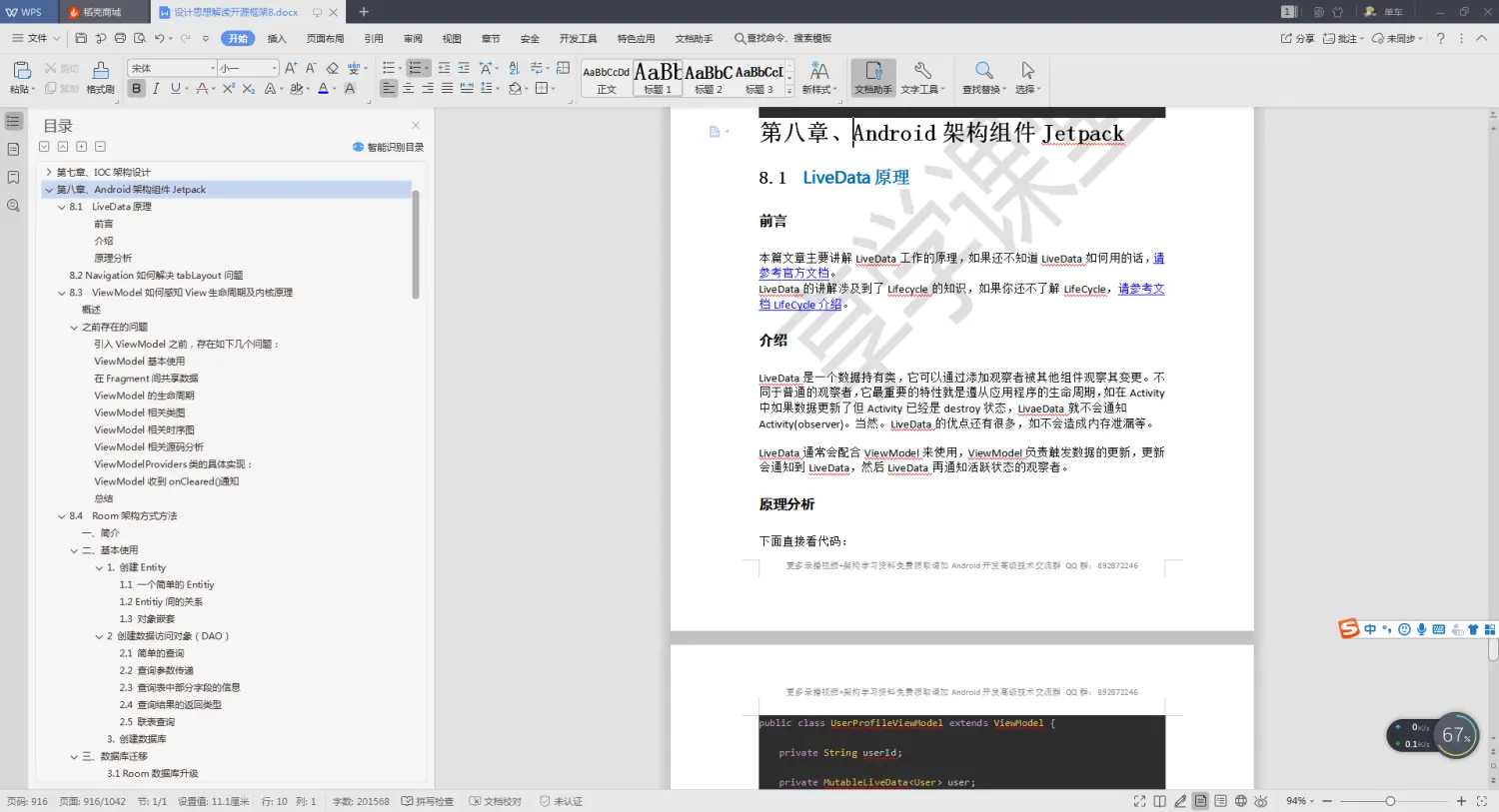The image size is (1499, 812).
Task: Click the sort icon
Action: point(514,68)
